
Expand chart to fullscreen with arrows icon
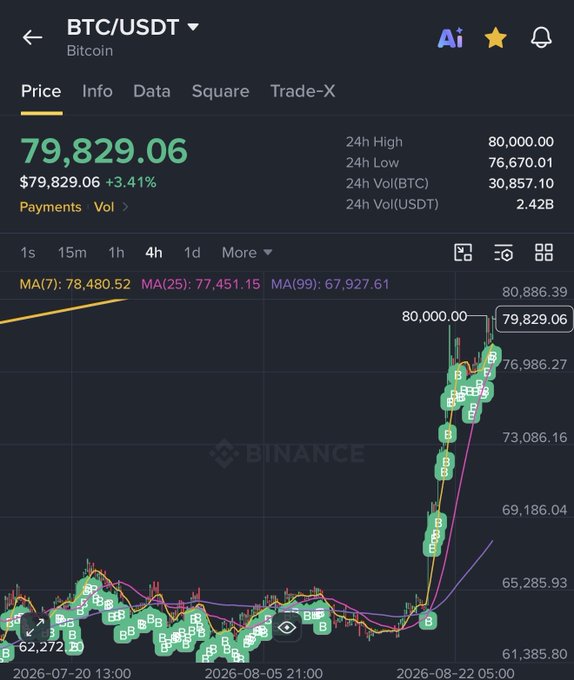[x=35, y=627]
